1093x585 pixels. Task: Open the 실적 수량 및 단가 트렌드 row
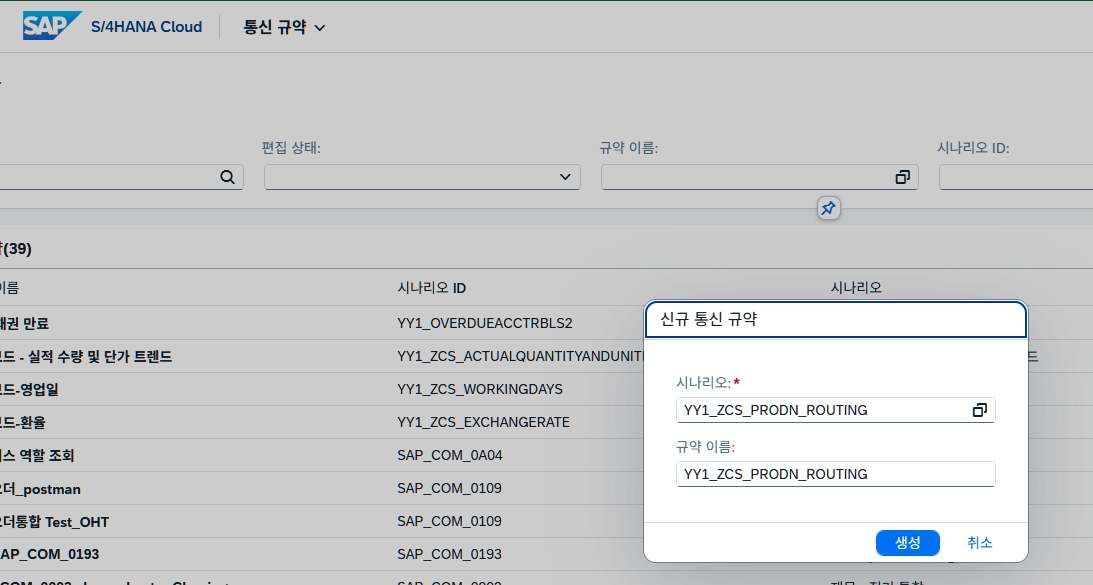(x=86, y=356)
